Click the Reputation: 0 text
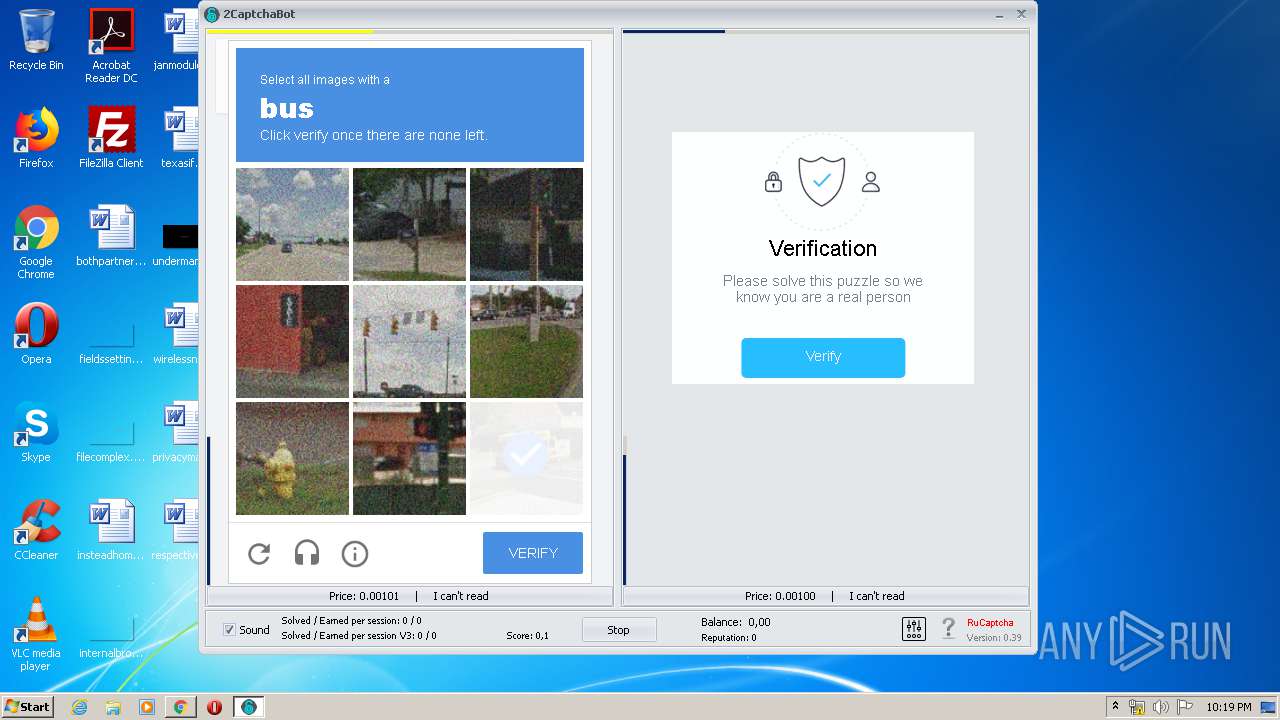This screenshot has height=720, width=1280. click(x=728, y=638)
